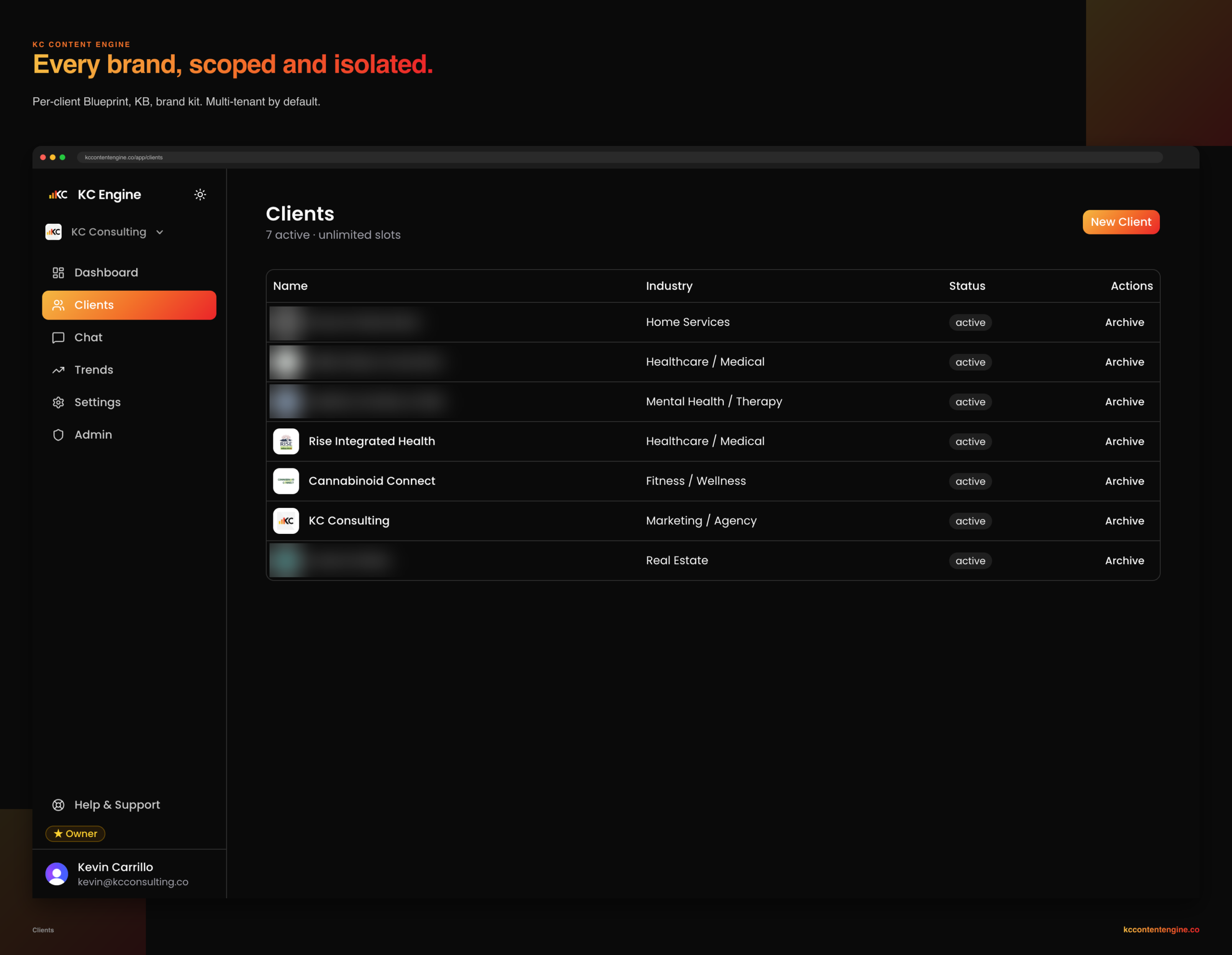
Task: Archive Cannabinoid Connect
Action: (1124, 481)
